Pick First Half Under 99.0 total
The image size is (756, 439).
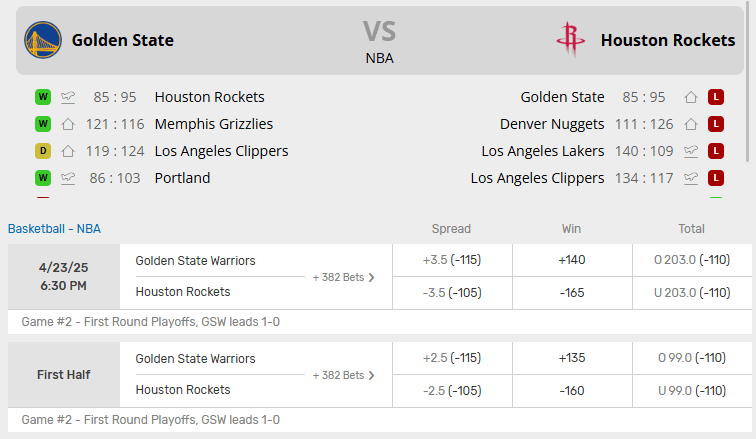pos(690,390)
